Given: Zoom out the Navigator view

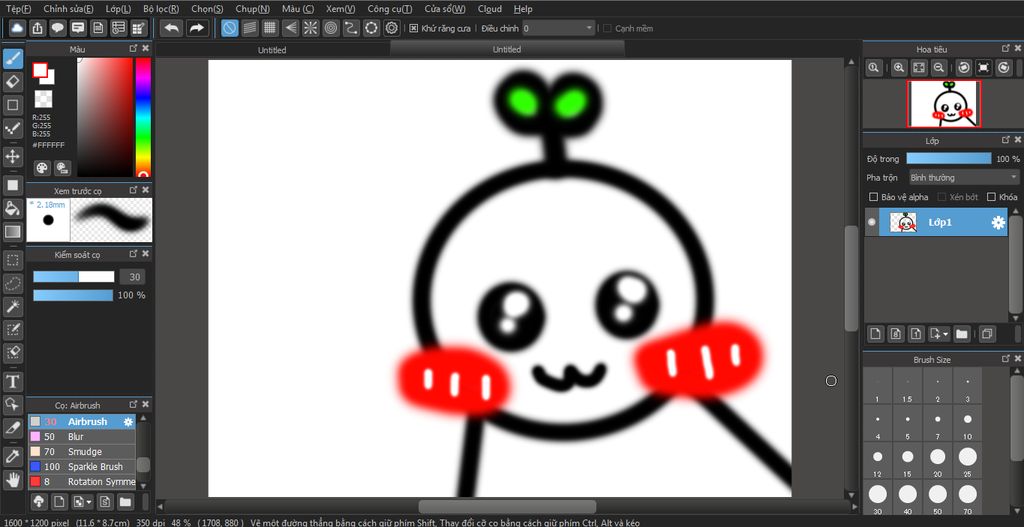Looking at the screenshot, I should point(938,67).
